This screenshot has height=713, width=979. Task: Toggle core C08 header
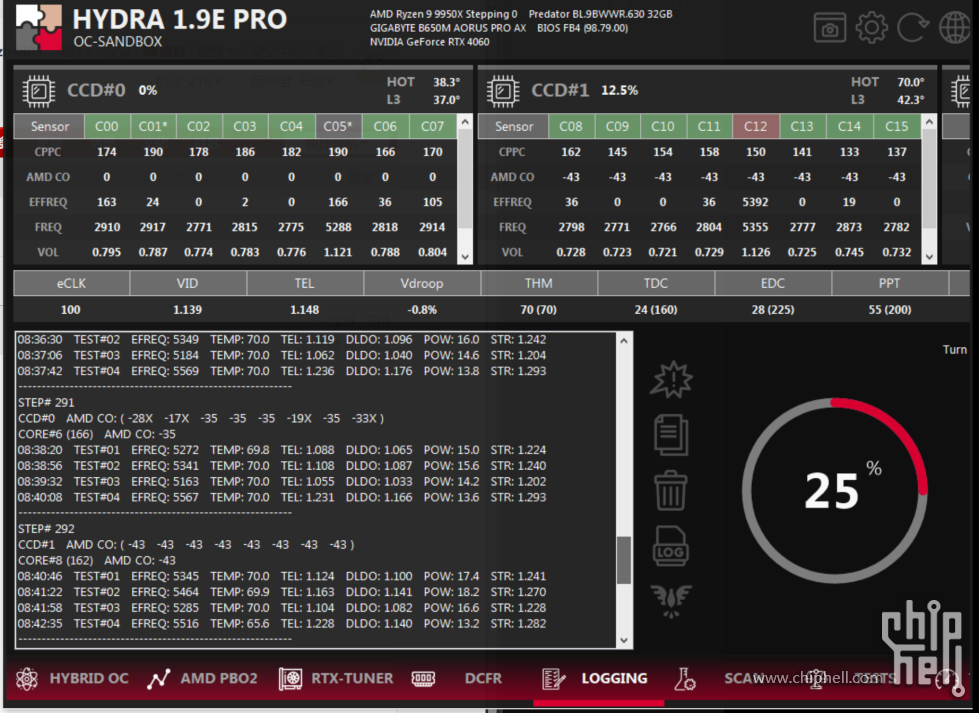pyautogui.click(x=571, y=126)
